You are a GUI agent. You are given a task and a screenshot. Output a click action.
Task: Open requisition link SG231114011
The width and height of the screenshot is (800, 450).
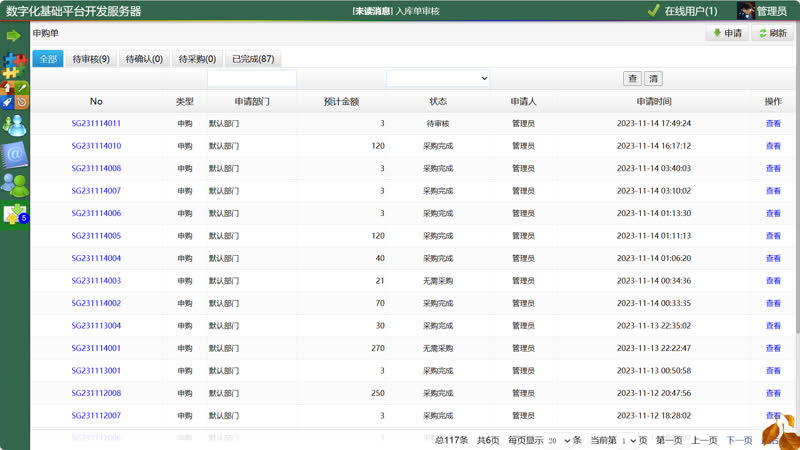pos(96,123)
